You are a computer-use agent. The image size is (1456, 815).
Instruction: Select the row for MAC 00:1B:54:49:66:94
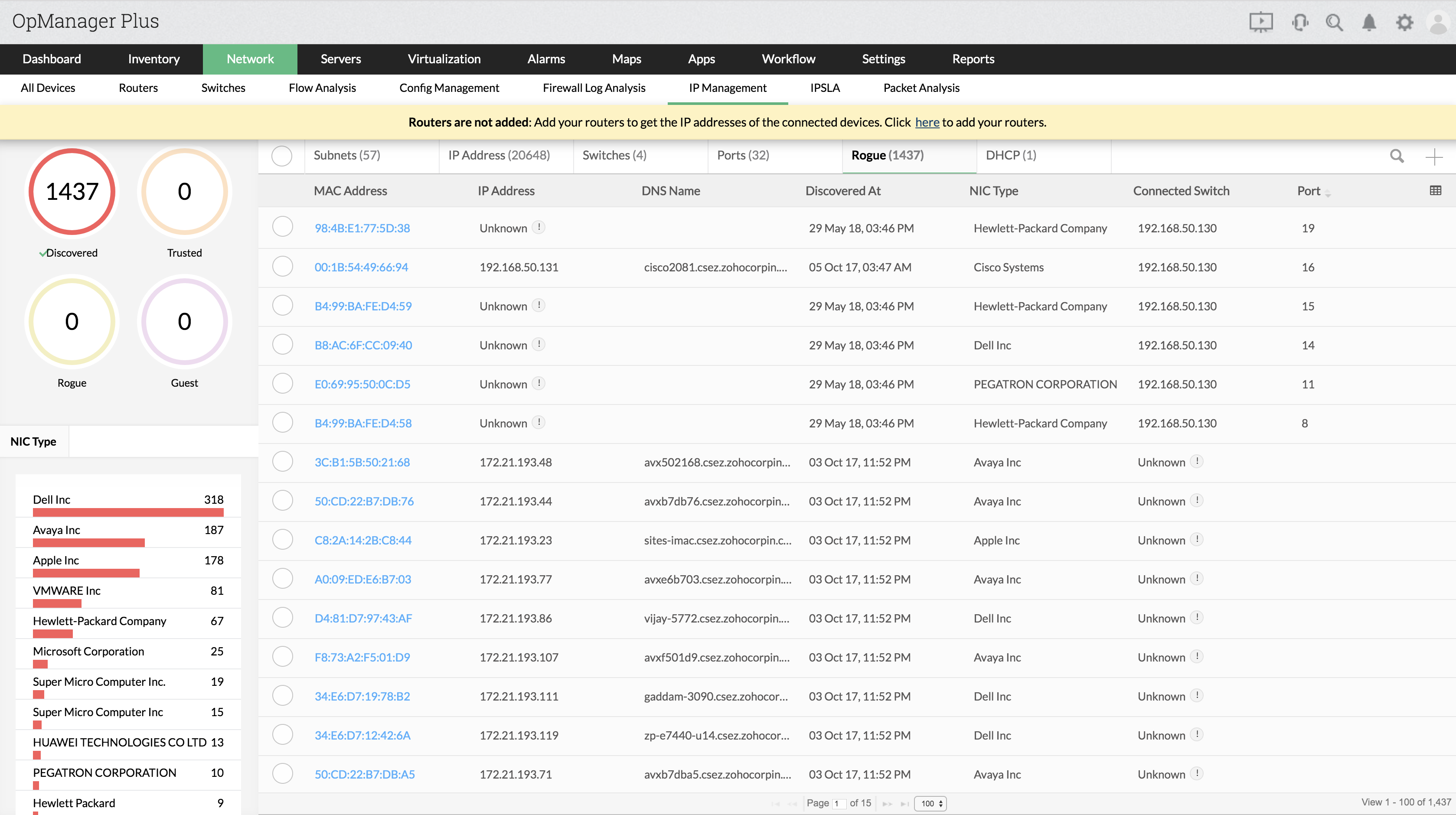pyautogui.click(x=282, y=267)
